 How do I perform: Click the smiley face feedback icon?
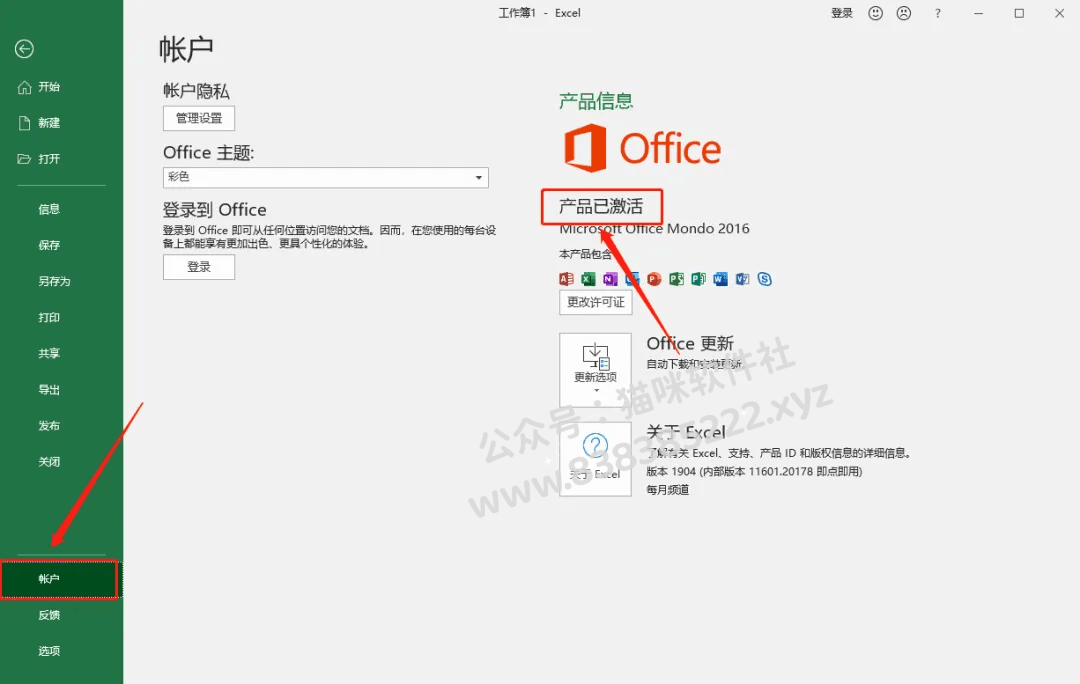pos(875,13)
